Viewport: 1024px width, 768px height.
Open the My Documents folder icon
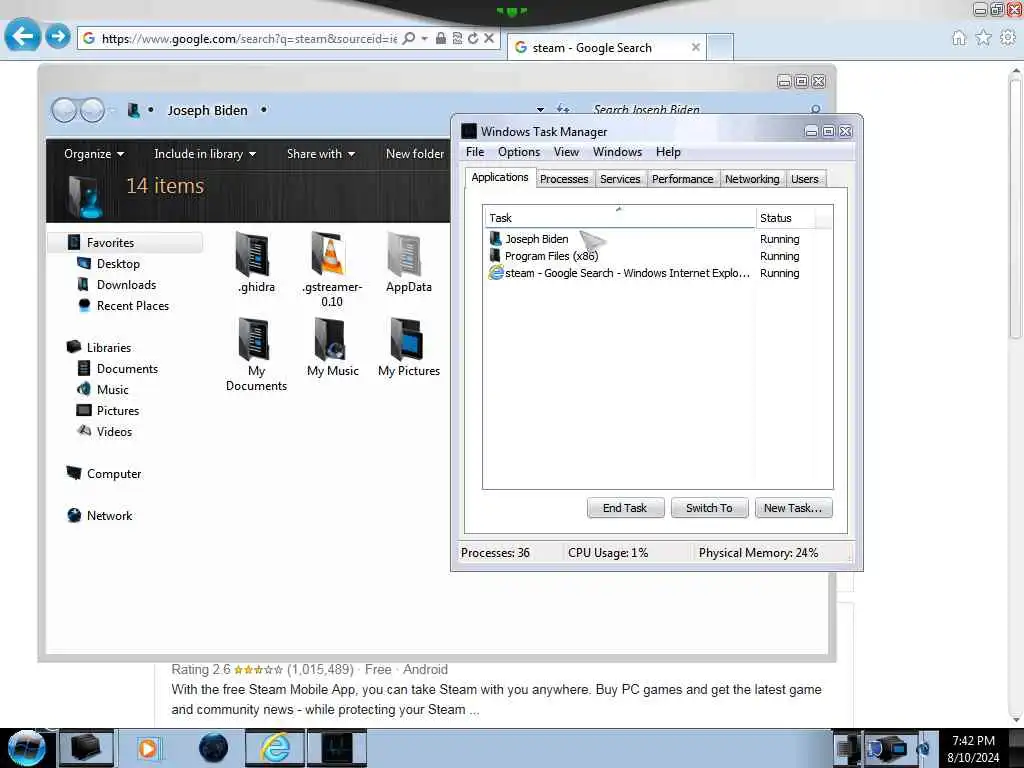tap(256, 355)
